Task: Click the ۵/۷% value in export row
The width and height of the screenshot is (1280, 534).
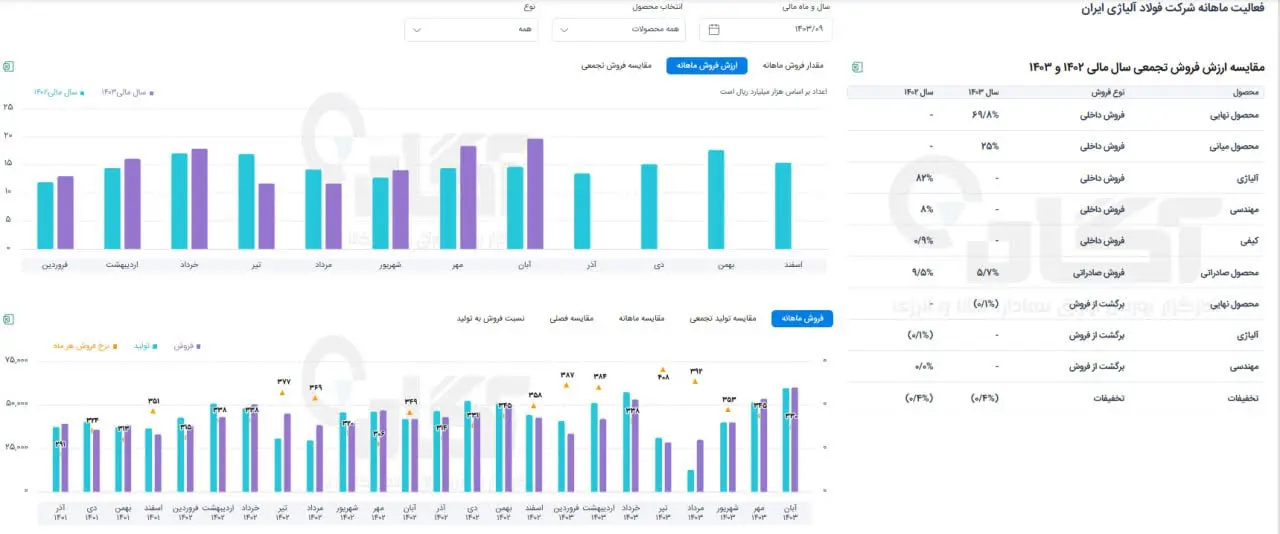Action: click(x=988, y=272)
